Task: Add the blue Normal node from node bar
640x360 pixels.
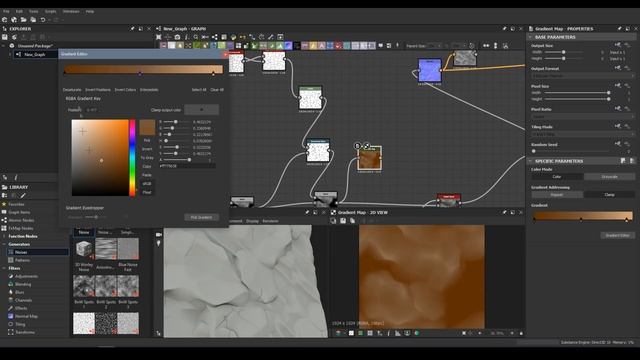Action: pyautogui.click(x=288, y=46)
